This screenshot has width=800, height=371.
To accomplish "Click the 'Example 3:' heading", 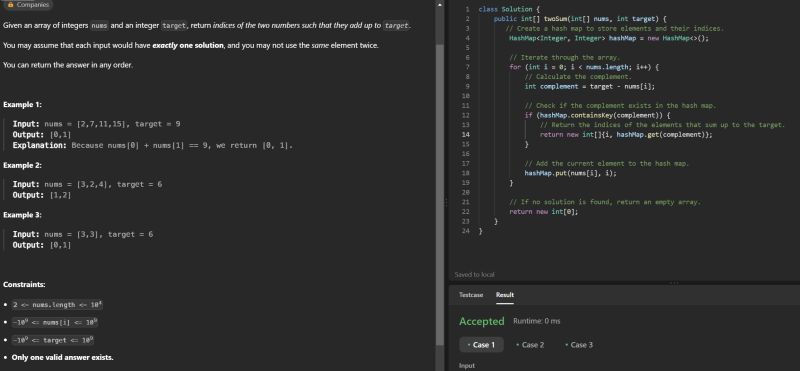I will pos(22,215).
